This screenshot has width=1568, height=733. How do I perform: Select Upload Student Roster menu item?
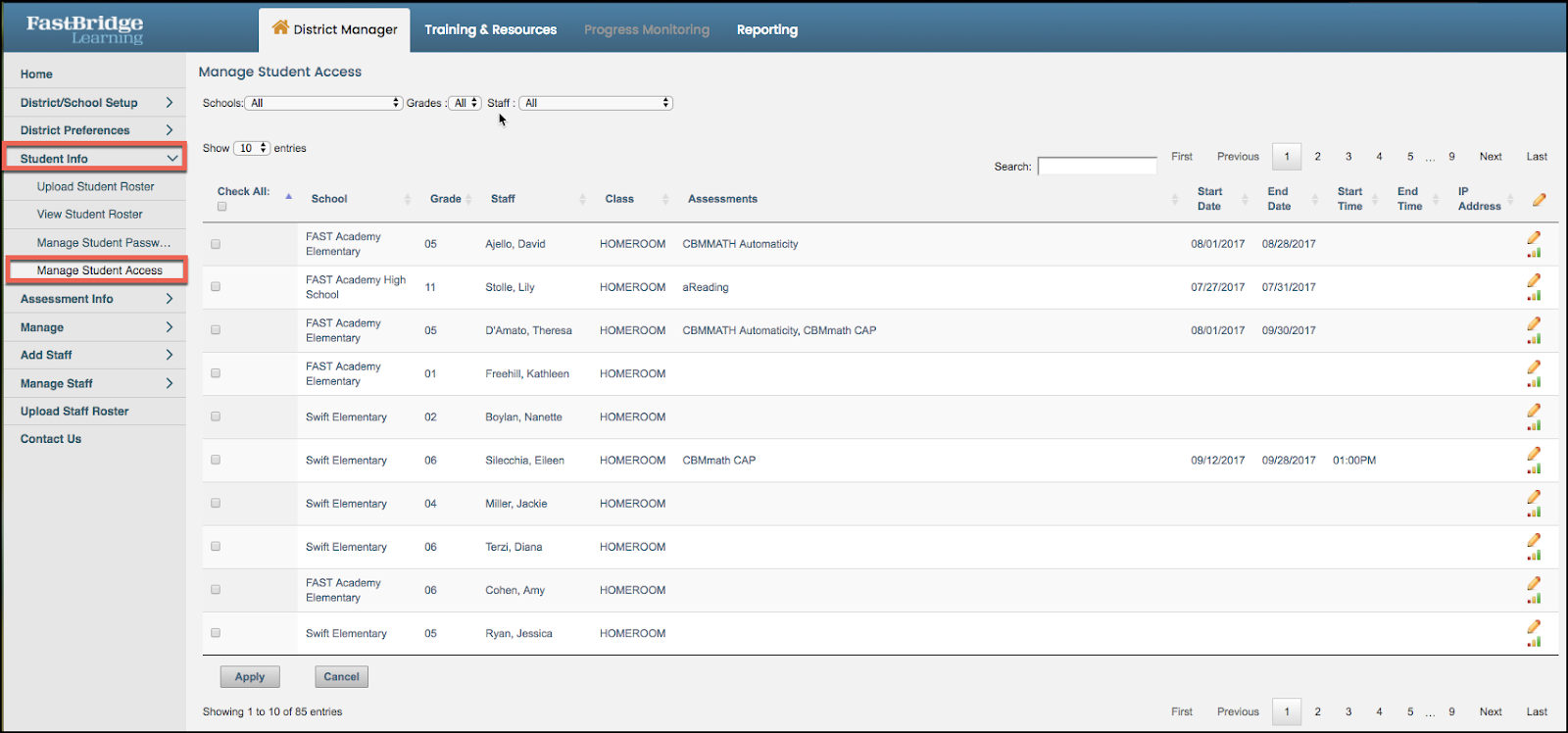pyautogui.click(x=95, y=186)
